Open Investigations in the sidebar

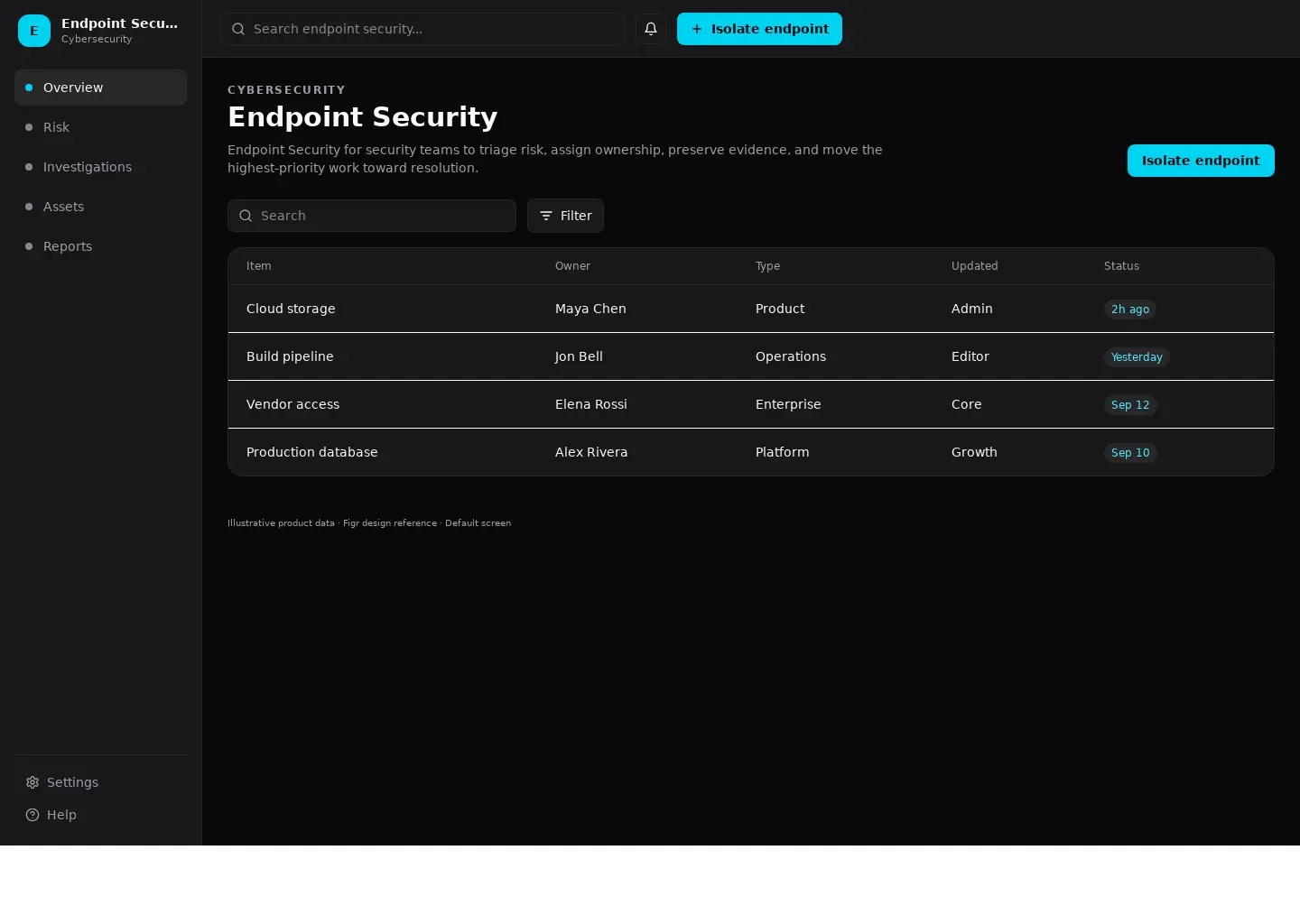[x=100, y=167]
